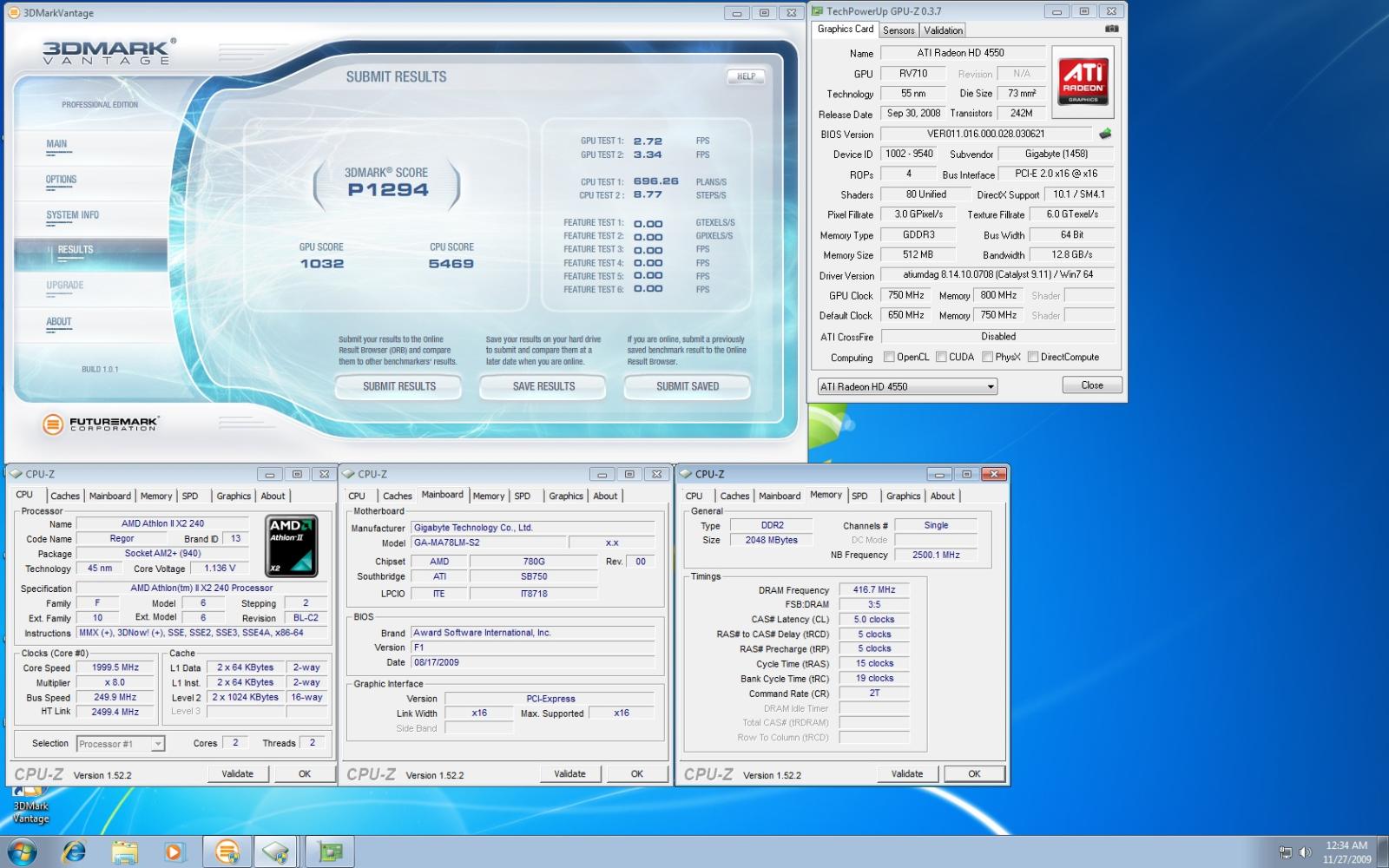
Task: Click the P1294 3DMark score
Action: pyautogui.click(x=388, y=190)
